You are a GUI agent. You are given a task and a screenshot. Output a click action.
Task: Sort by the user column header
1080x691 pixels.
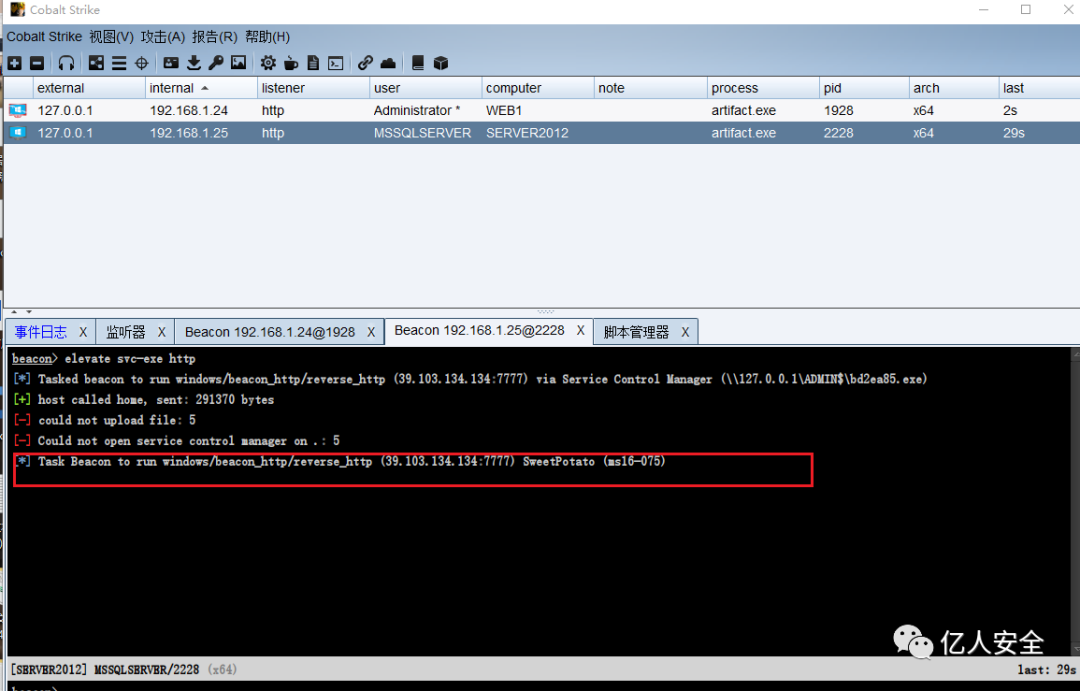point(426,88)
